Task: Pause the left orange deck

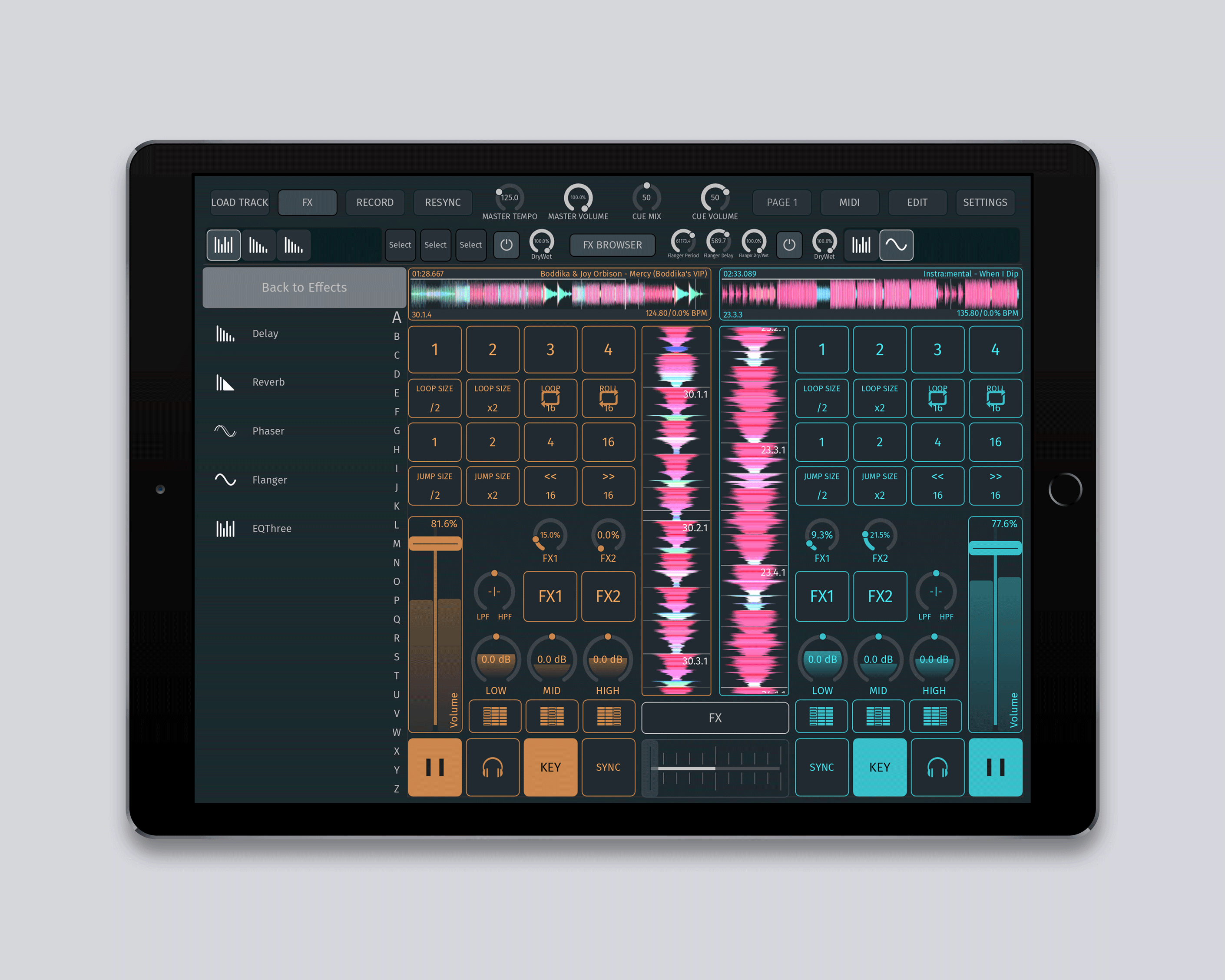Action: coord(435,767)
